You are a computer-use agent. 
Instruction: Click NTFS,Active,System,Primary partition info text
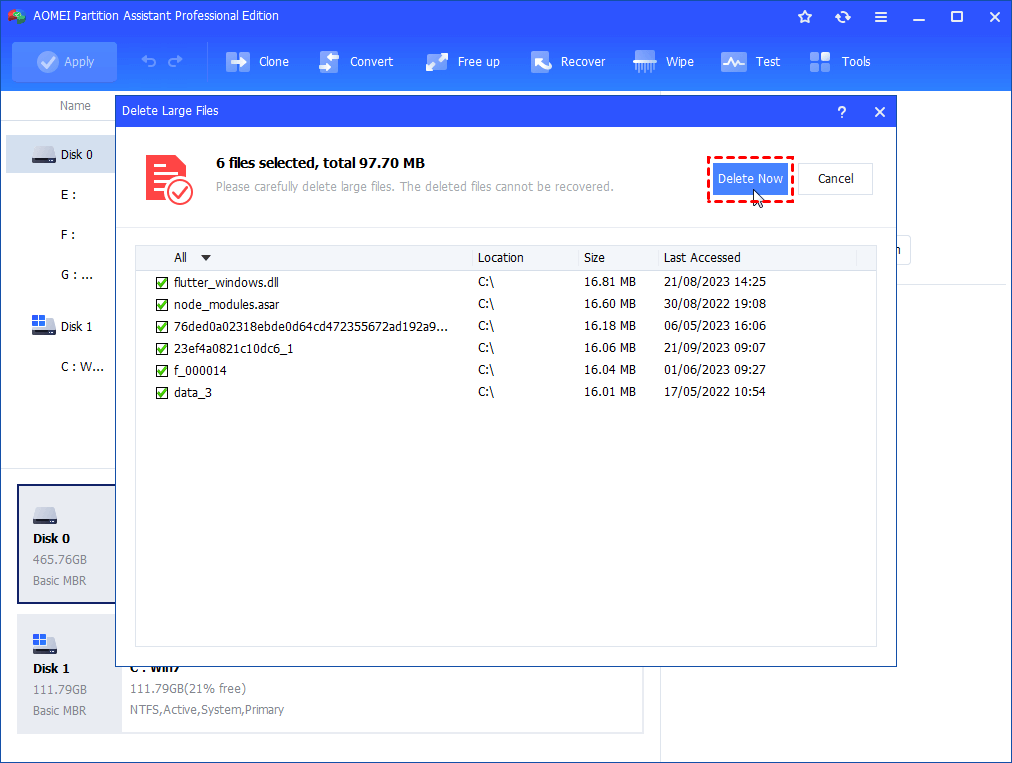click(x=207, y=709)
